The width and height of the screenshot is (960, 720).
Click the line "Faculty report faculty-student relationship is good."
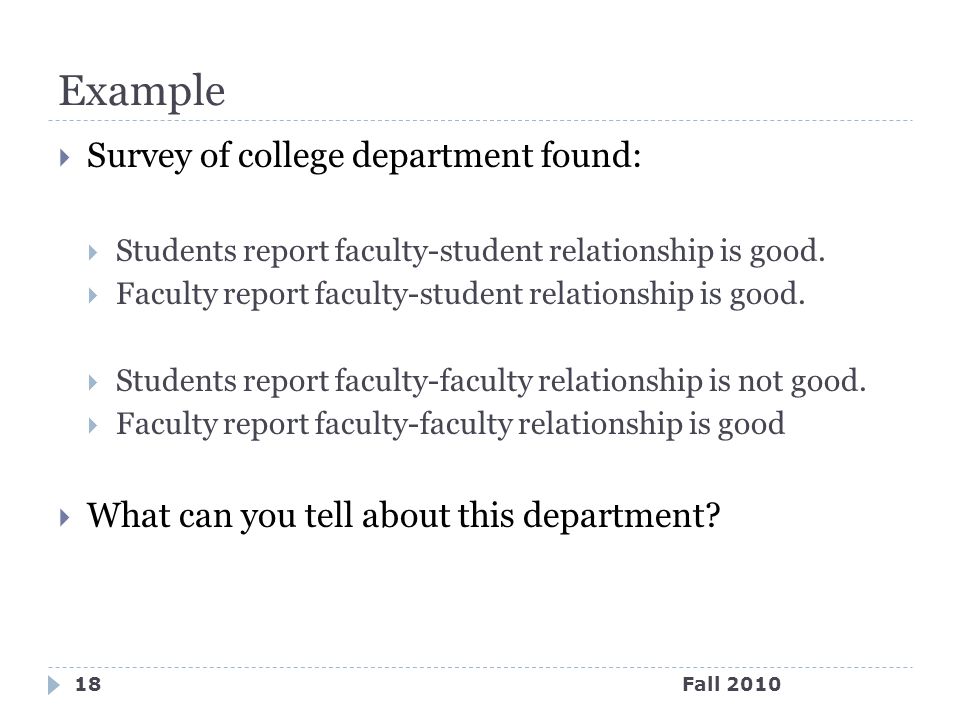pyautogui.click(x=460, y=294)
